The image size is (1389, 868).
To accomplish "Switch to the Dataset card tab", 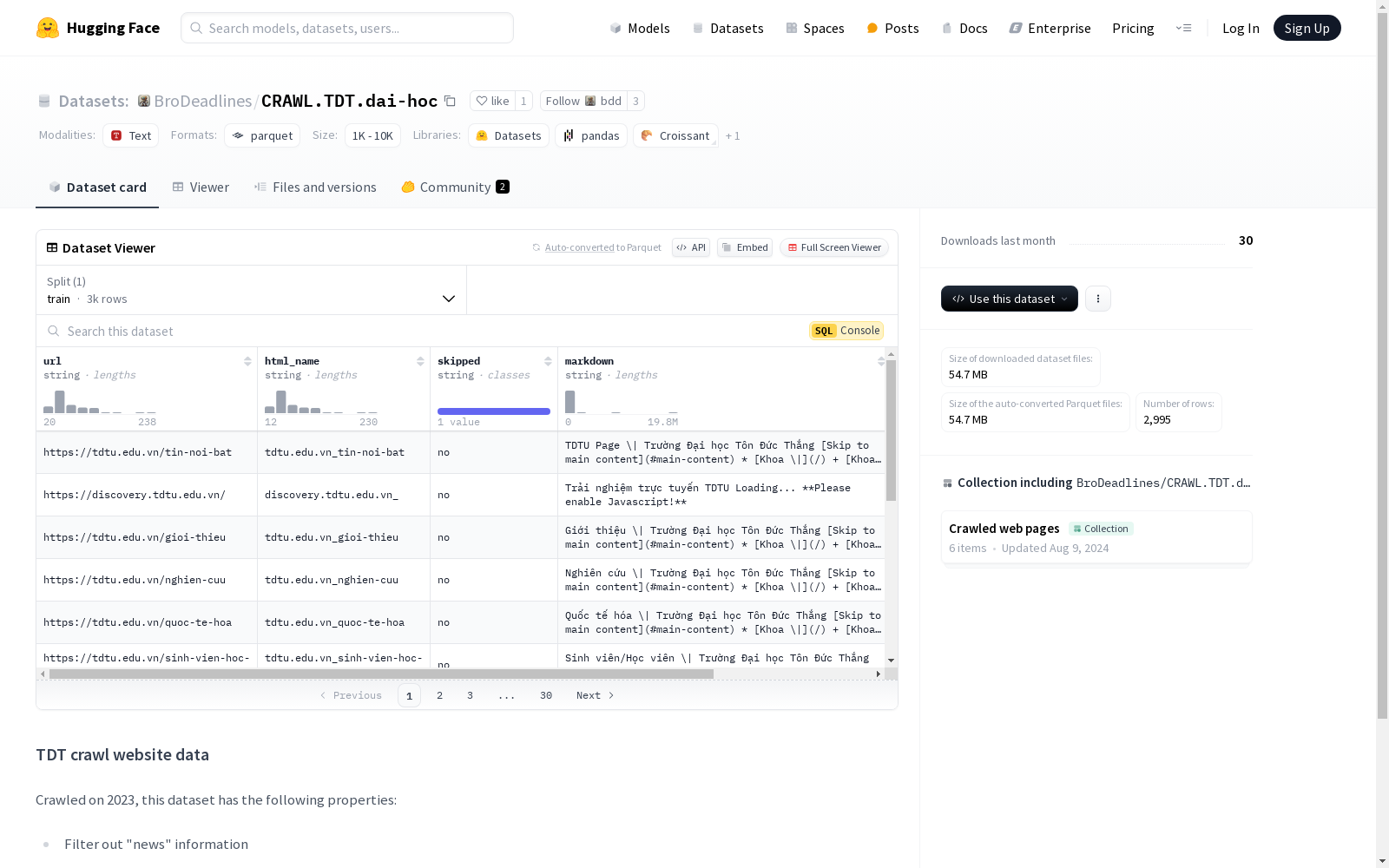I will pos(97,187).
